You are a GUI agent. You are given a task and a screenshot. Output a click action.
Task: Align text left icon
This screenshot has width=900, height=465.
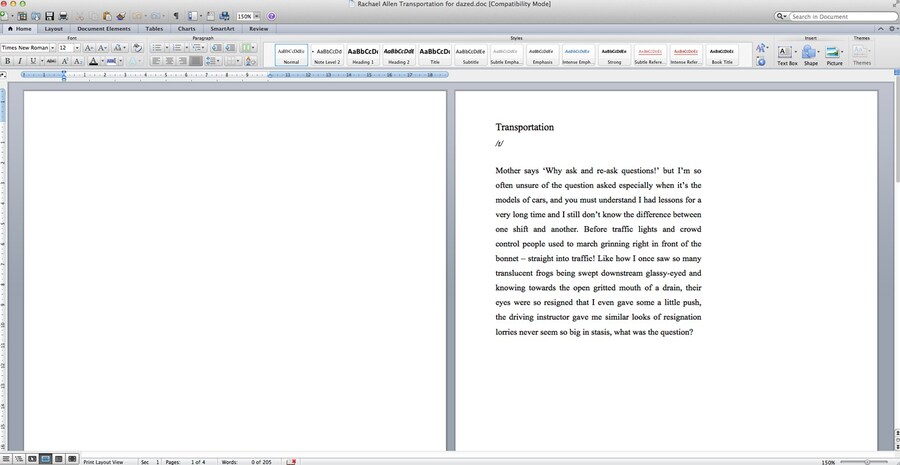click(x=157, y=61)
